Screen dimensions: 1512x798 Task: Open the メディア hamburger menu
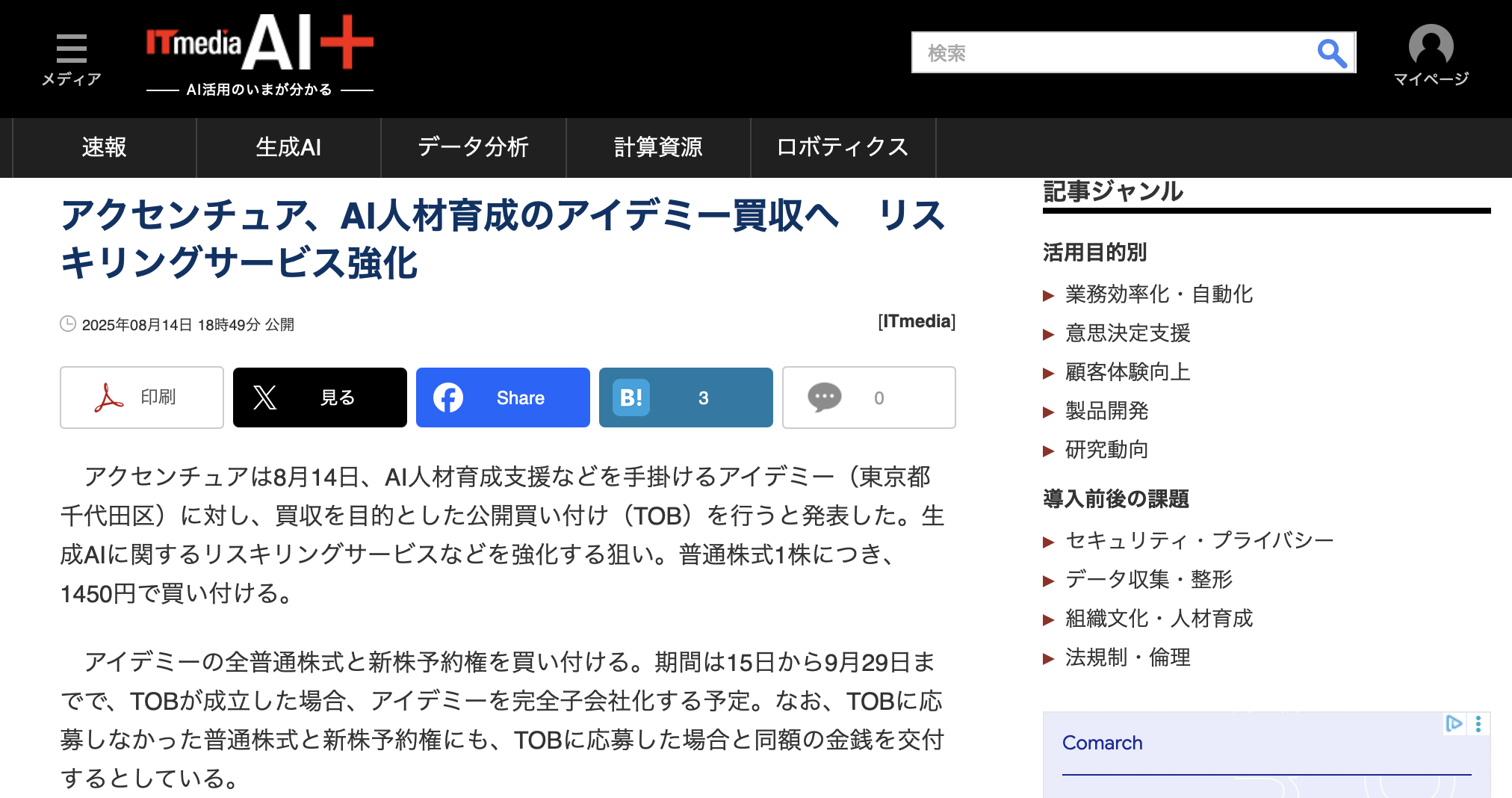71,60
